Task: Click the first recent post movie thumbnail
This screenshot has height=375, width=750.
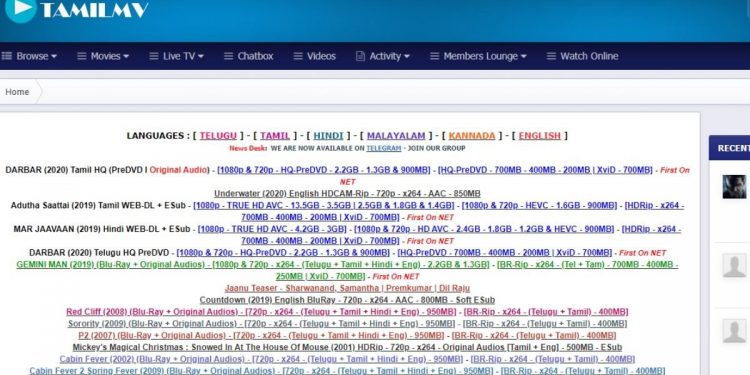Action: click(x=734, y=187)
